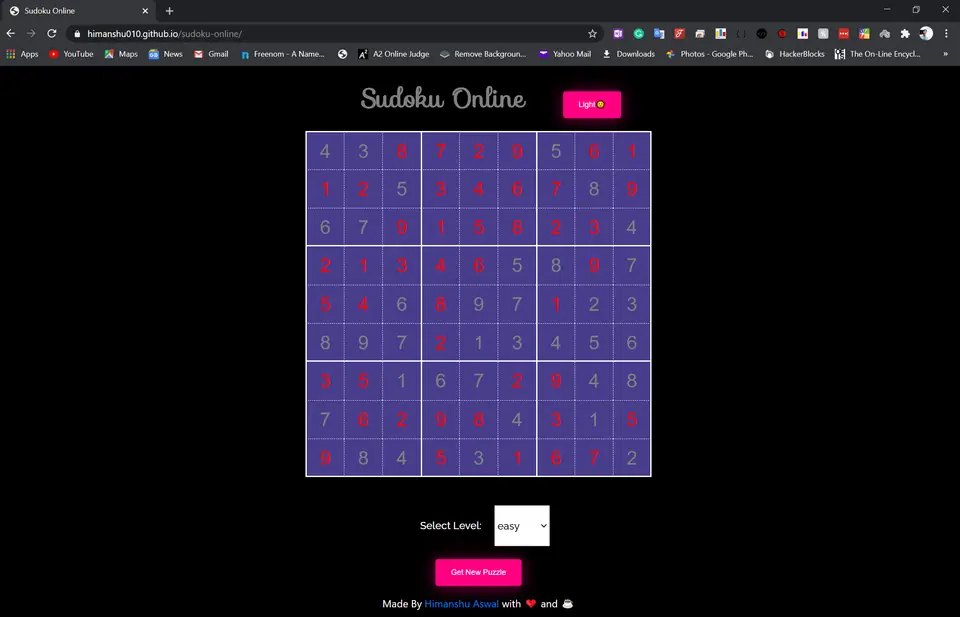Open the Remove Background bookmark
The width and height of the screenshot is (960, 617).
tap(484, 54)
